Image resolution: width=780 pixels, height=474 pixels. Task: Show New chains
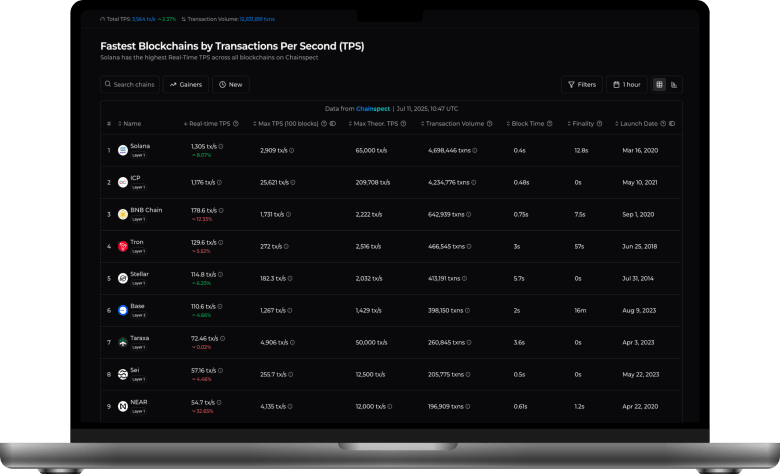pos(231,85)
